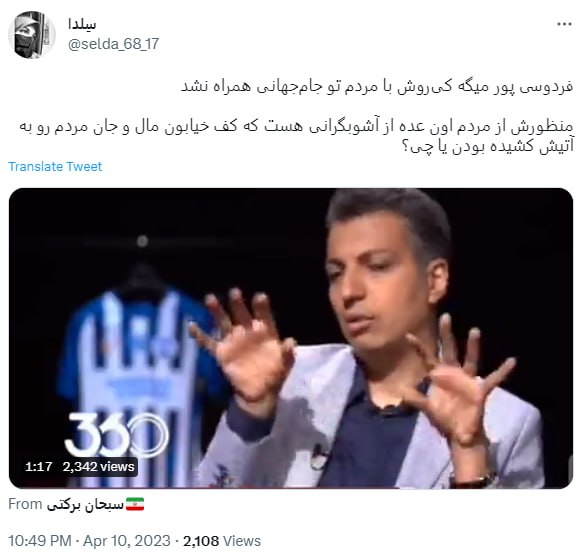586x560 pixels.
Task: Click the Translate Tweet link
Action: (55, 166)
